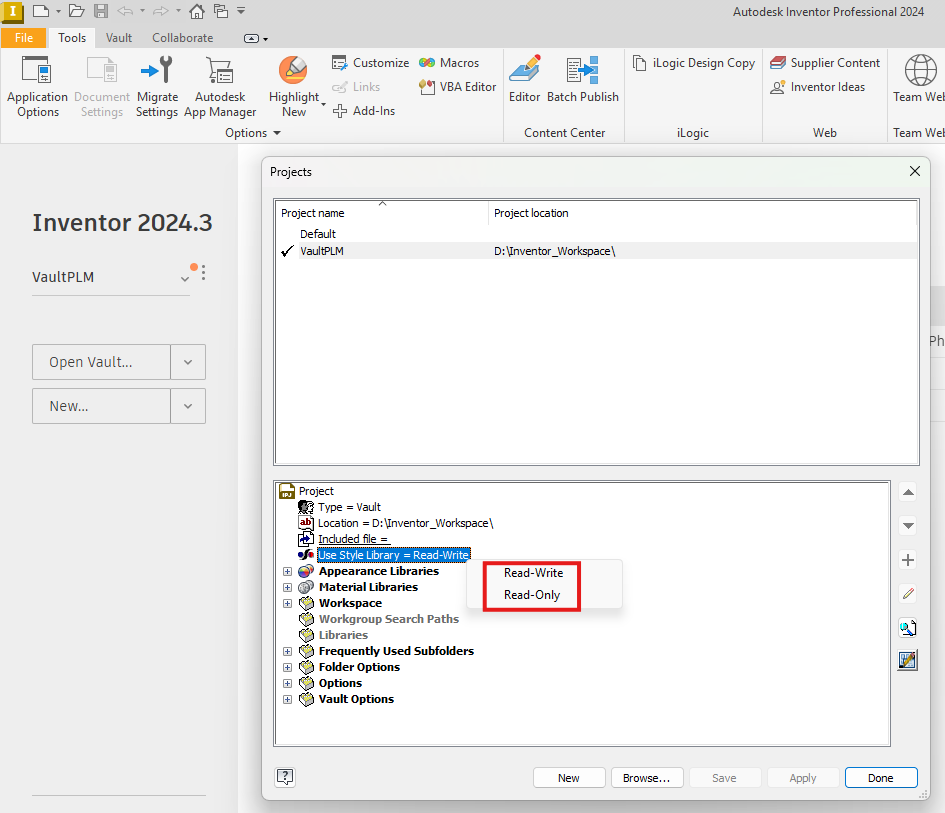The height and width of the screenshot is (813, 945).
Task: Click the Home icon in quick access toolbar
Action: point(196,11)
